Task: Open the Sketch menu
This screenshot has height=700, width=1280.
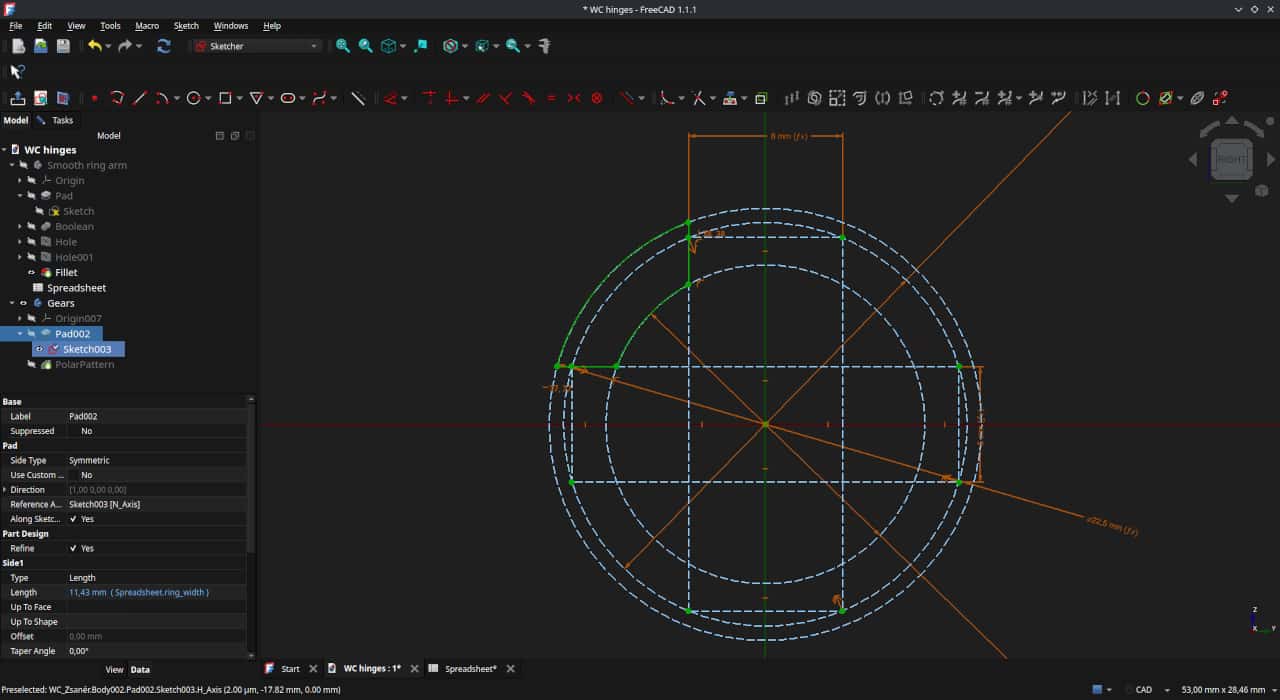Action: coord(186,26)
